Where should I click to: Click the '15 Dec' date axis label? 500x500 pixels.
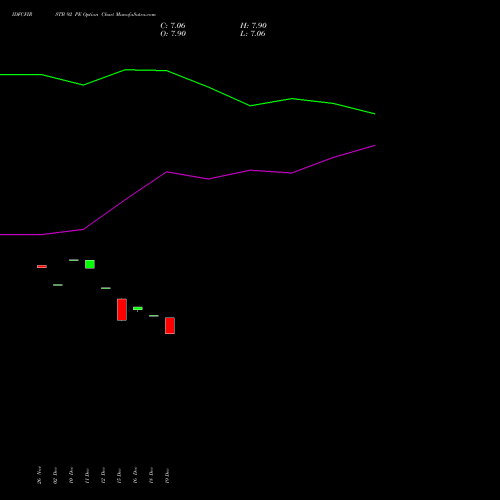(x=119, y=475)
